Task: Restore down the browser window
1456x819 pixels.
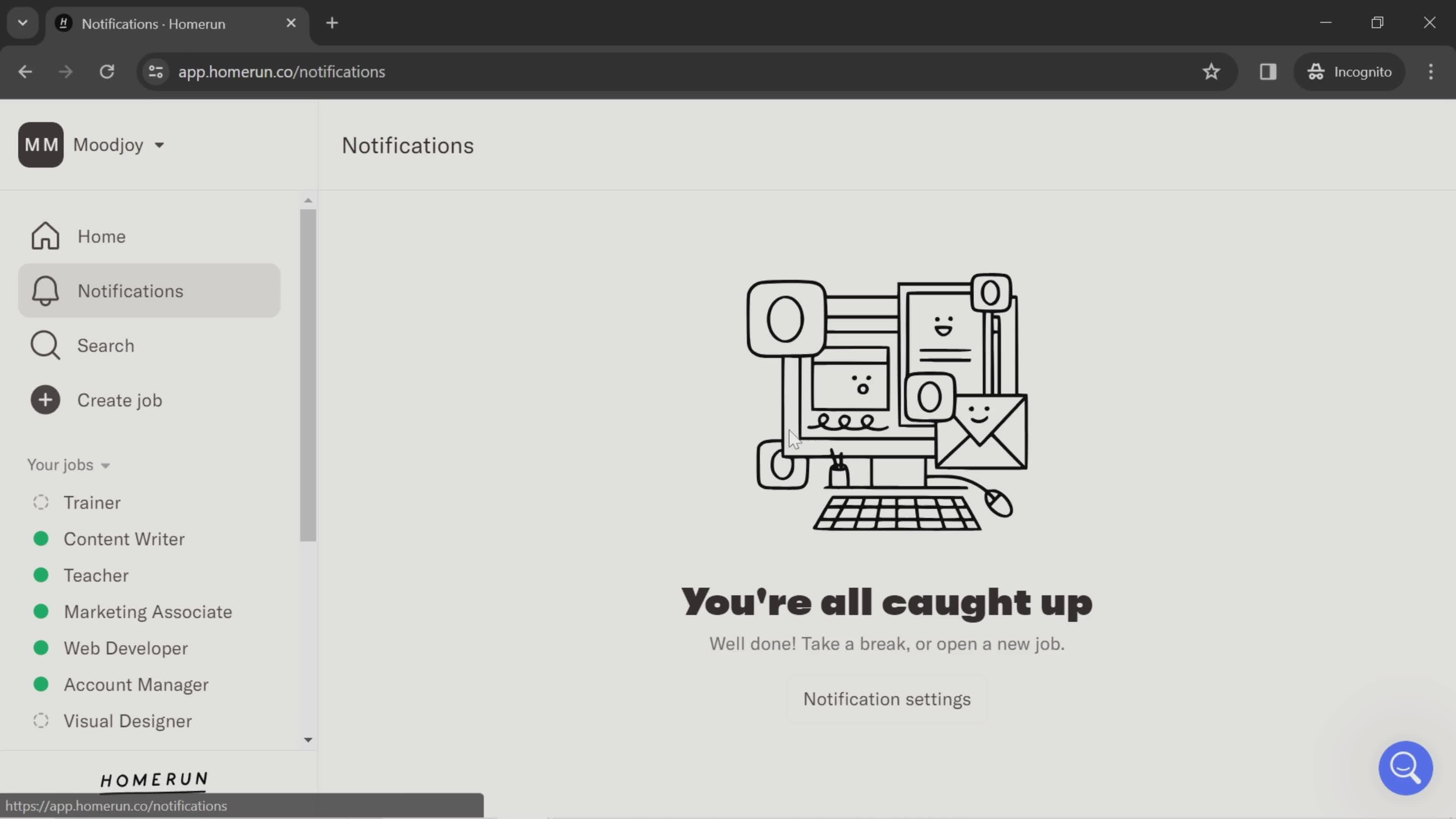Action: pos(1378,23)
